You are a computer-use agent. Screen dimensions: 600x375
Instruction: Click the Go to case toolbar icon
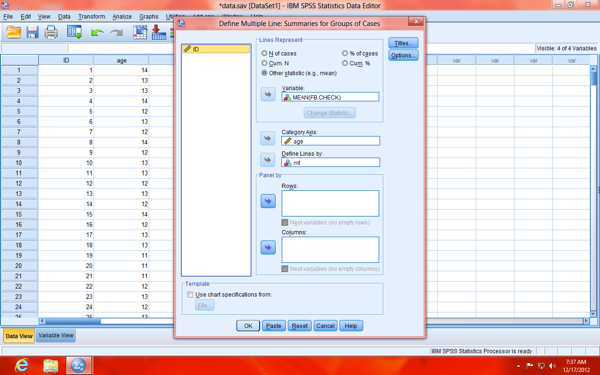[x=140, y=32]
